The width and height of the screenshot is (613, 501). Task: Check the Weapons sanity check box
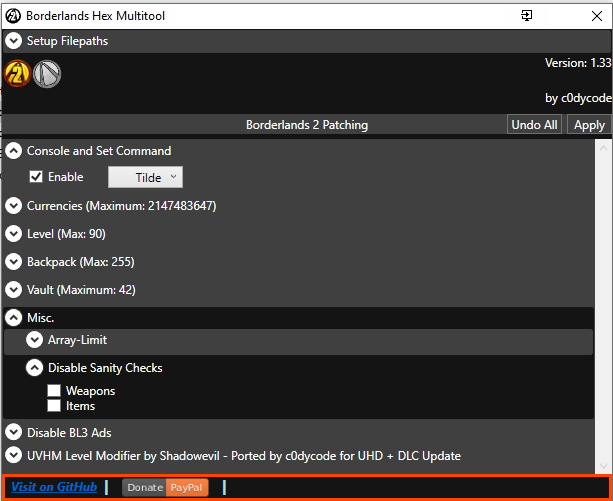[54, 390]
